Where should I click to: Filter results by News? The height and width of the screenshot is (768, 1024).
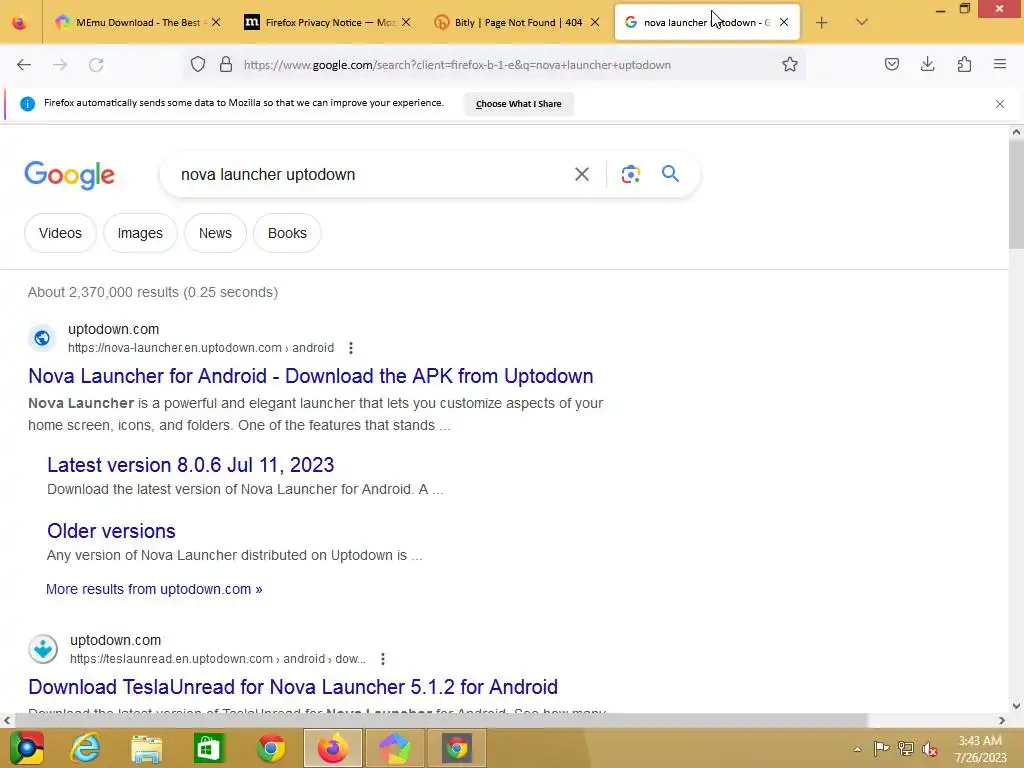tap(215, 233)
